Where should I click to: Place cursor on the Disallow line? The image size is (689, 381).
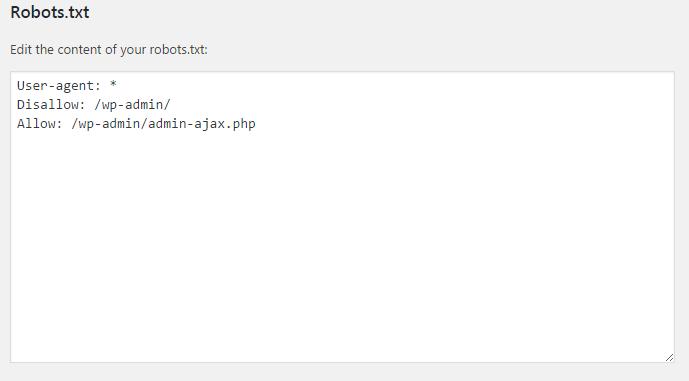94,105
